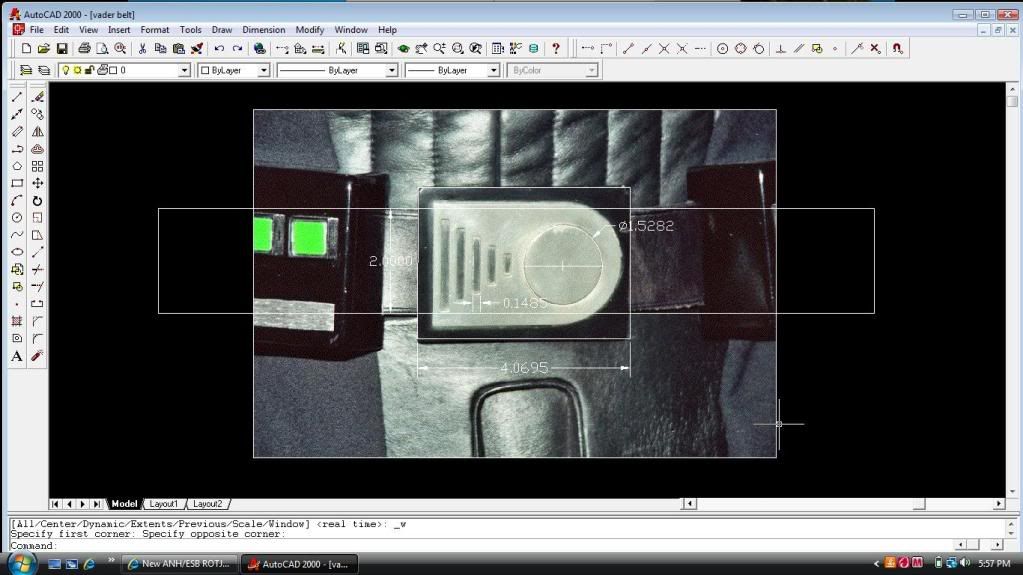Toggle layer 0 plot printer icon

click(x=102, y=70)
